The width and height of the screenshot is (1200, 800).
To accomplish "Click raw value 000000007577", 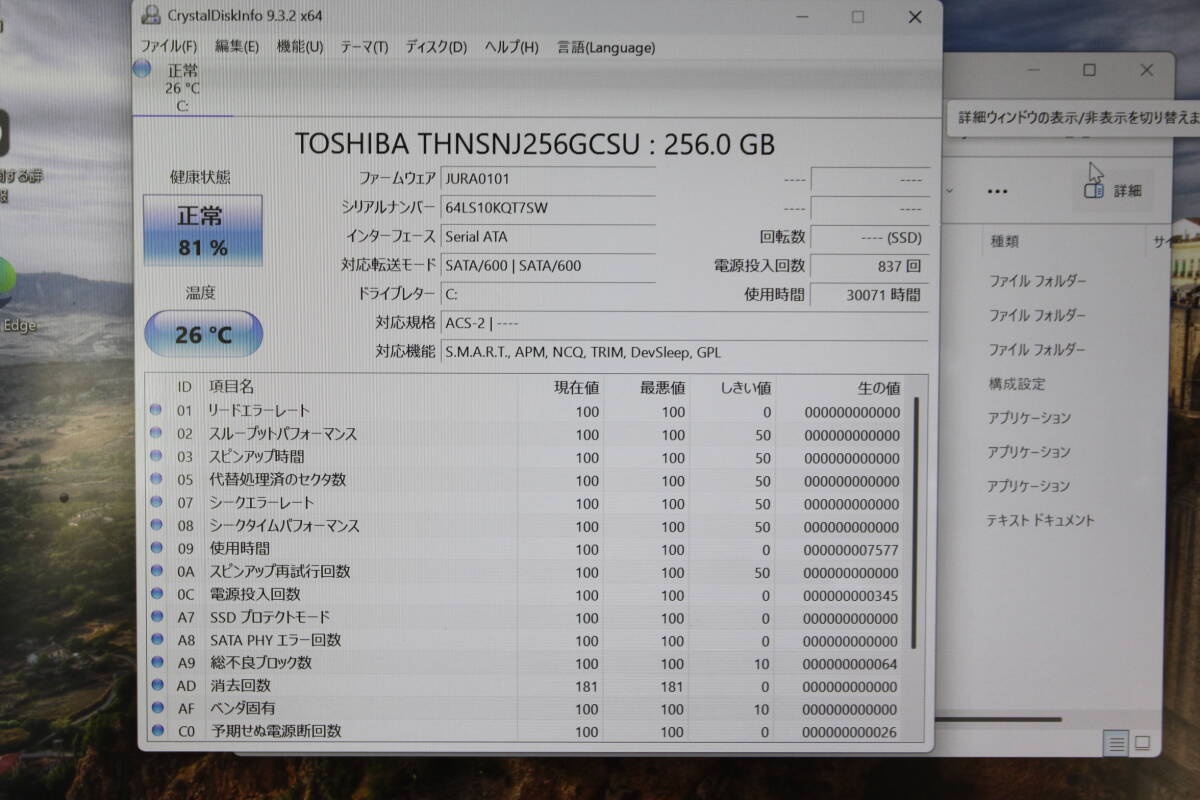I will (851, 550).
